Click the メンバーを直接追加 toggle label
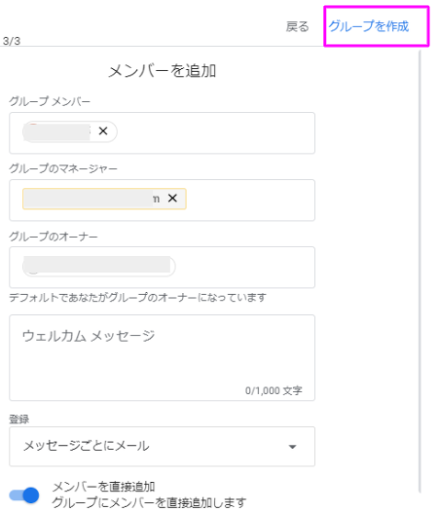The height and width of the screenshot is (512, 439). [x=104, y=487]
